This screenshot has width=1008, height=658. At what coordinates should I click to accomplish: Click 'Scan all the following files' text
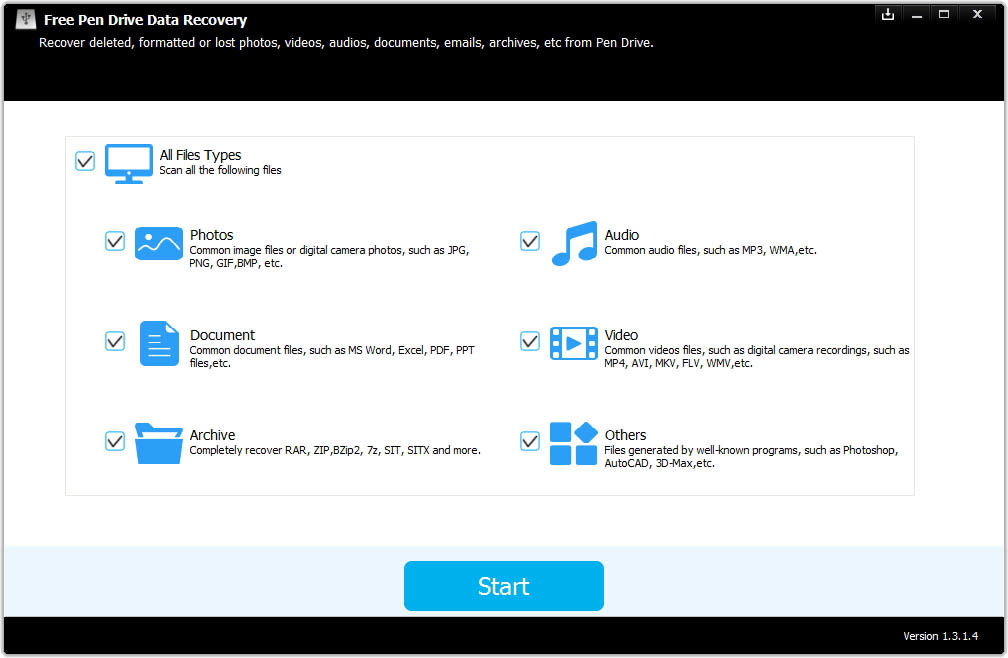(220, 170)
